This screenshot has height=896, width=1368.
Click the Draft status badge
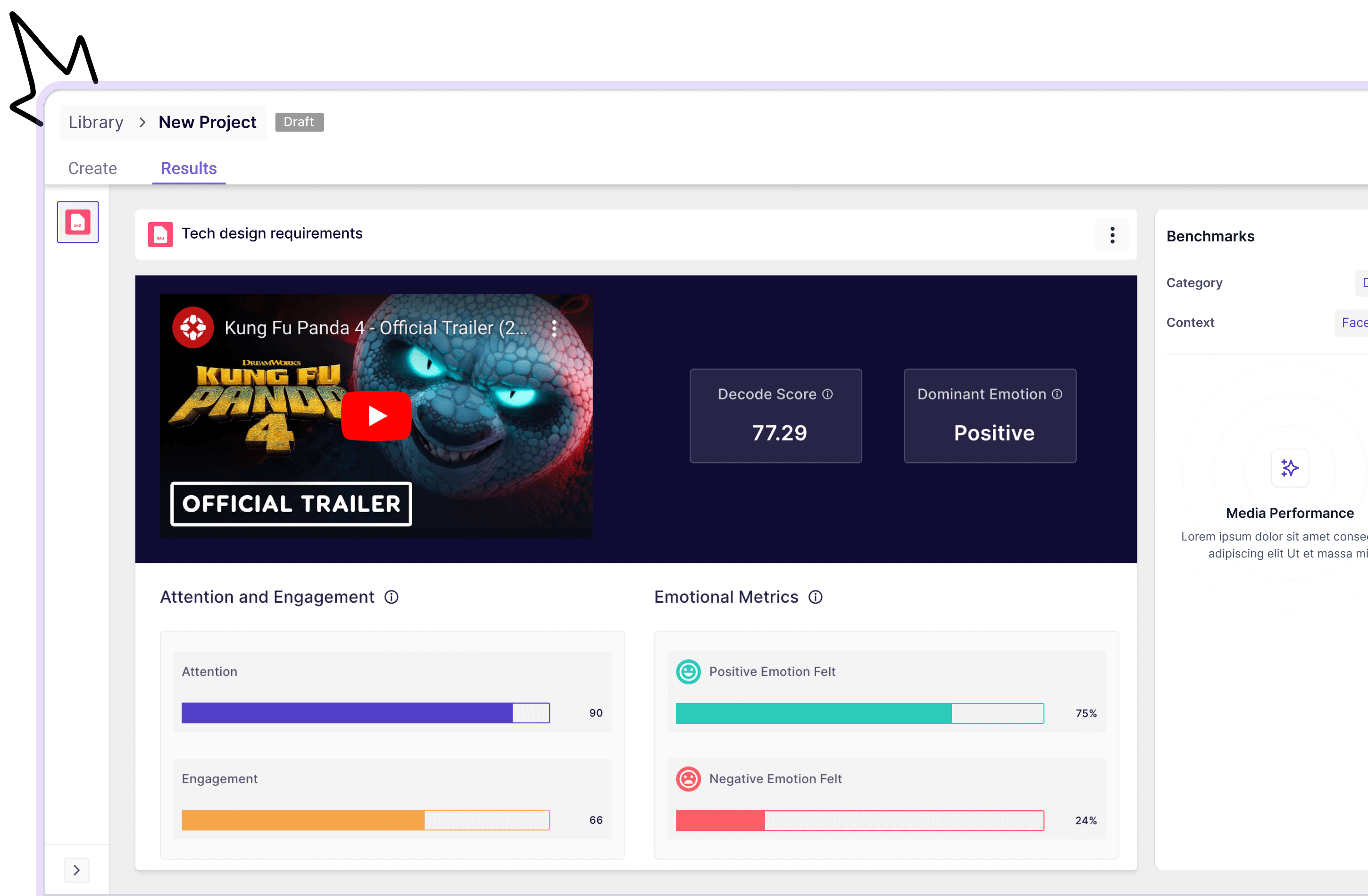[299, 122]
